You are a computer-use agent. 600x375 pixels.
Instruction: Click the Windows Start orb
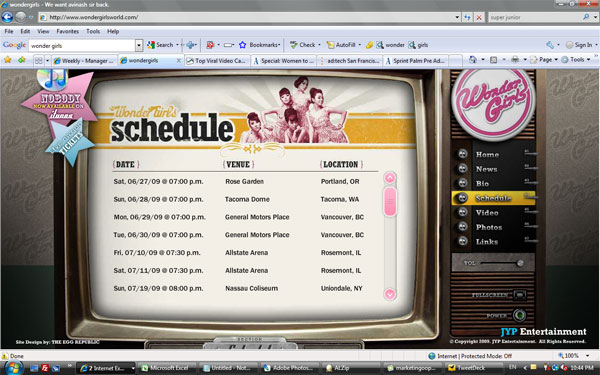point(13,368)
